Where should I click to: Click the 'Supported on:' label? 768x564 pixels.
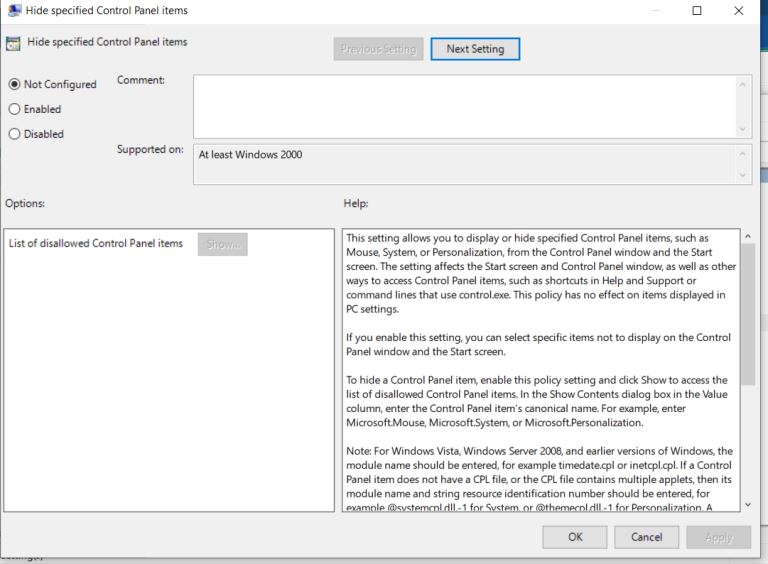tap(150, 149)
